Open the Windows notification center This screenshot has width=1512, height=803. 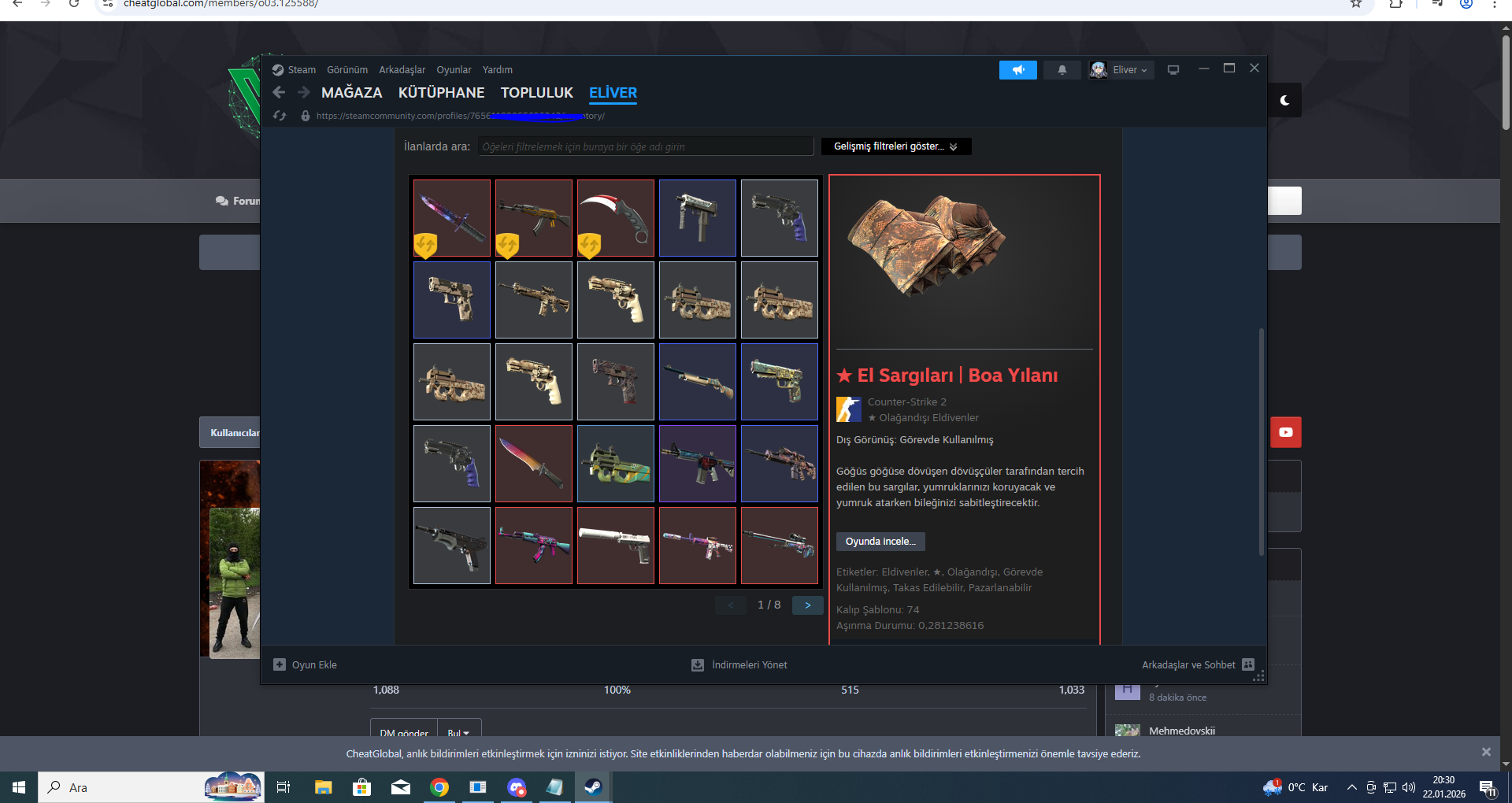pos(1488,787)
